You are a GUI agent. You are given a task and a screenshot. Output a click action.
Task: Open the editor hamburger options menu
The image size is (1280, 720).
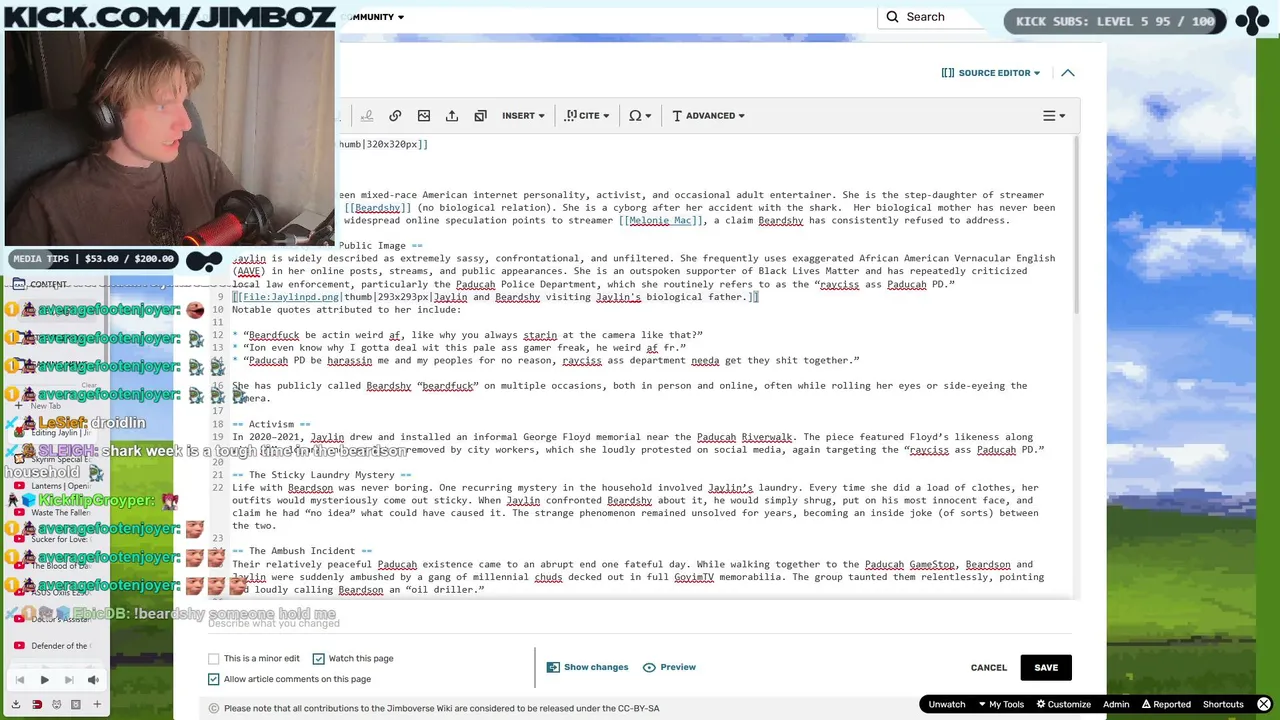pos(1054,116)
